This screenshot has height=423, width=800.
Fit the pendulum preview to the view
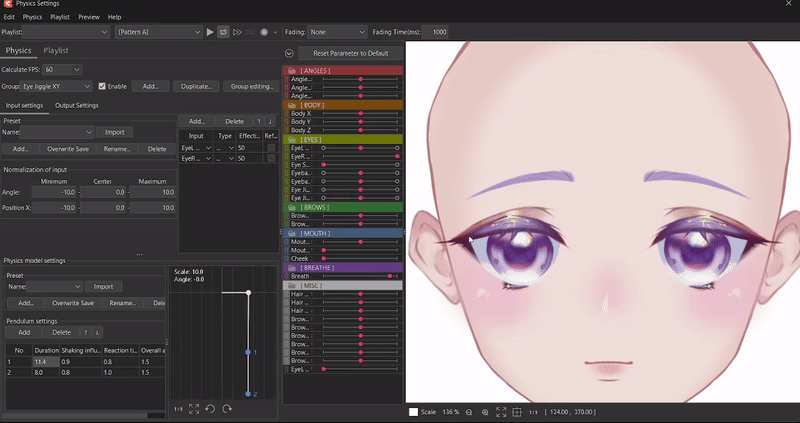click(194, 409)
